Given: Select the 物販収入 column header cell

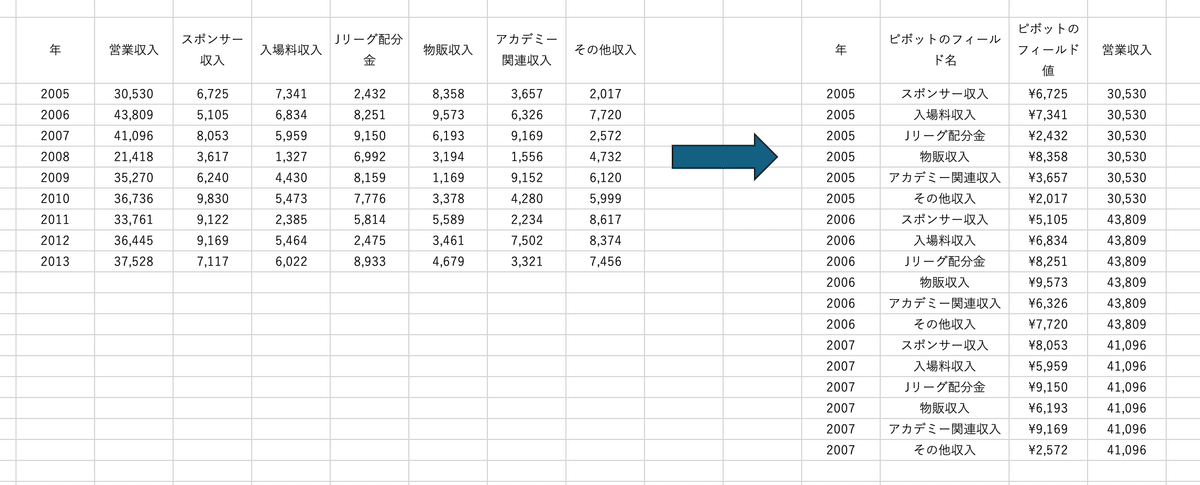Looking at the screenshot, I should click(x=448, y=49).
